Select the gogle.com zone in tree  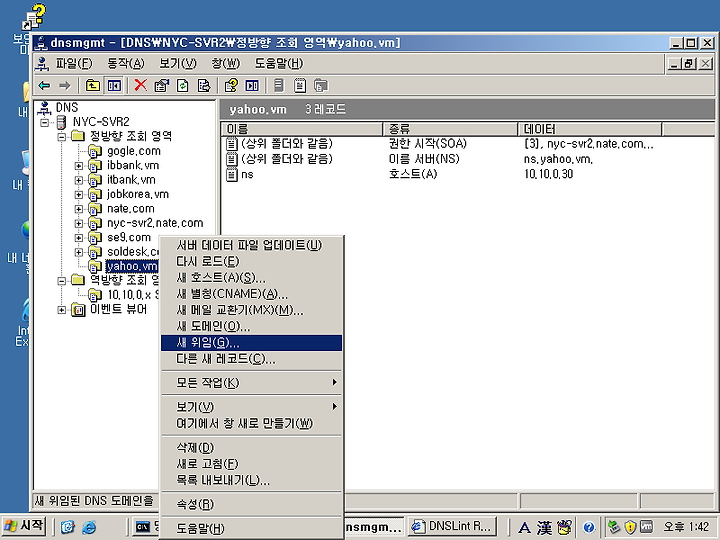134,151
